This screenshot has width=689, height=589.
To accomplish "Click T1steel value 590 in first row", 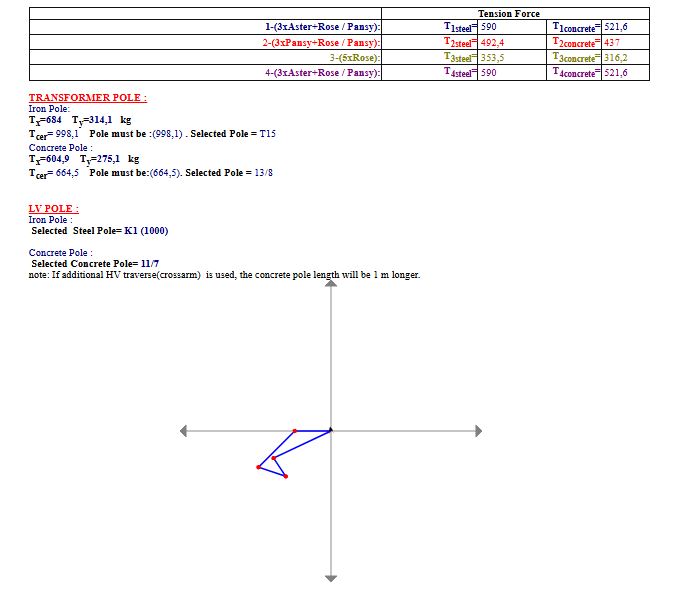I will coord(489,27).
